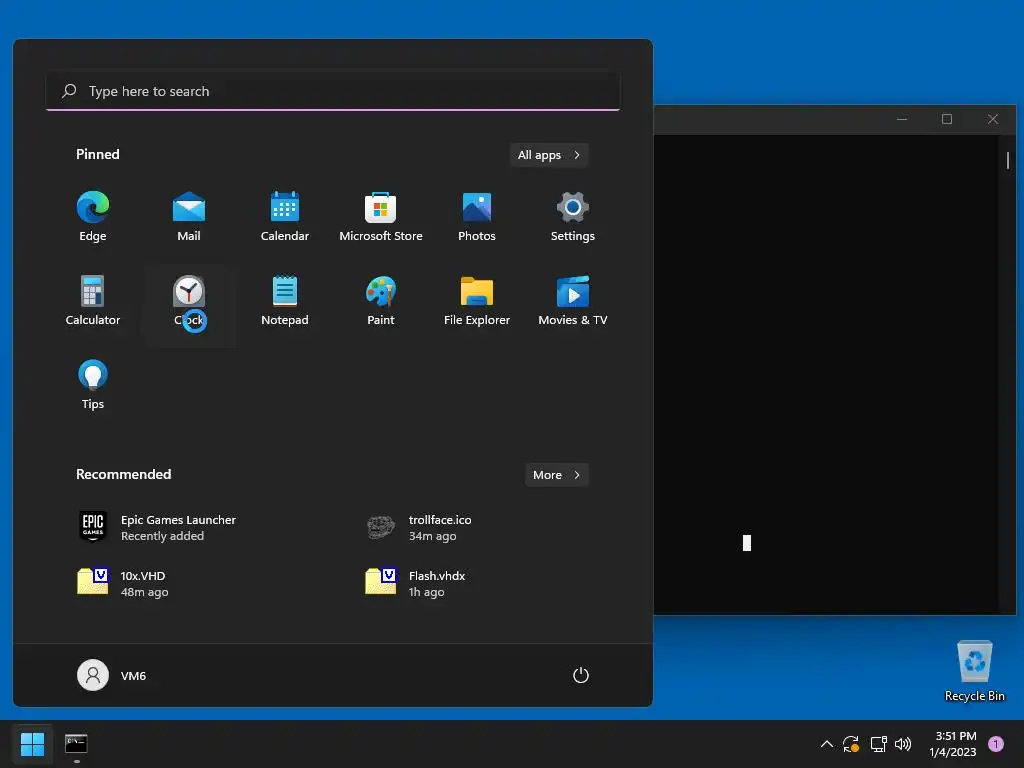The image size is (1024, 768).
Task: Minimize the console window
Action: pos(902,120)
